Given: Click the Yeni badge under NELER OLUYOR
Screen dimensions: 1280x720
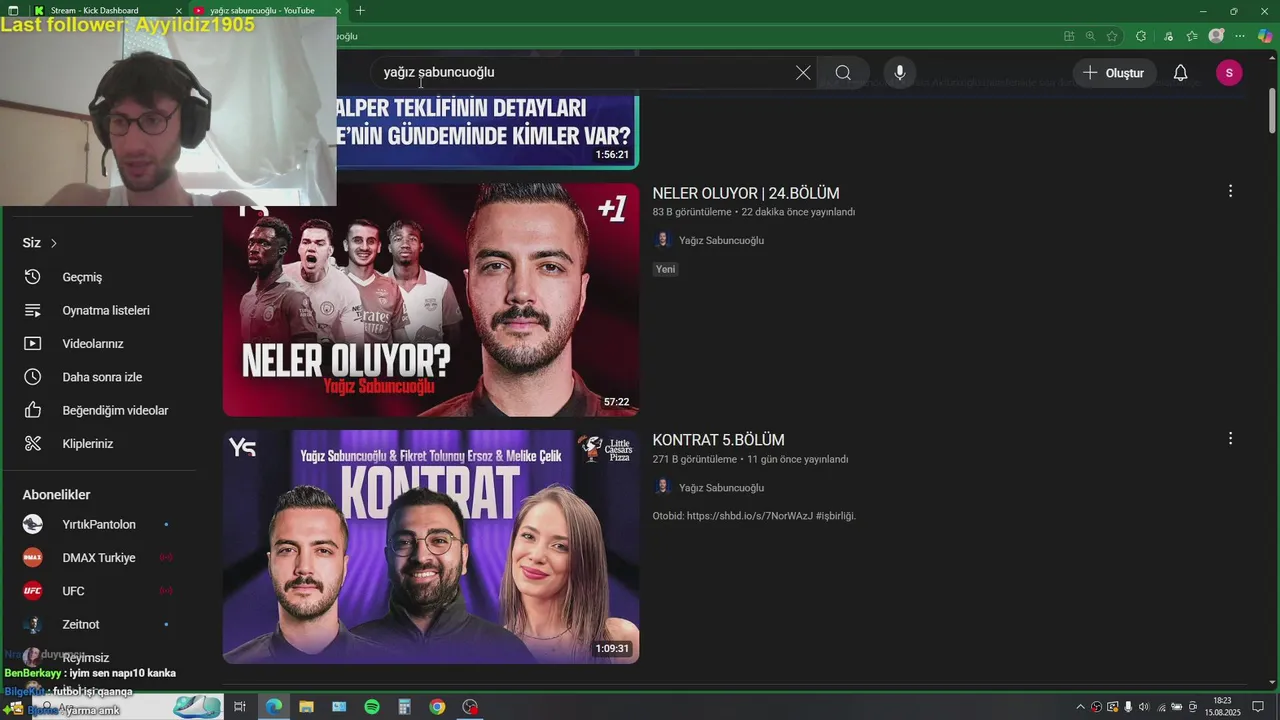Looking at the screenshot, I should [665, 269].
